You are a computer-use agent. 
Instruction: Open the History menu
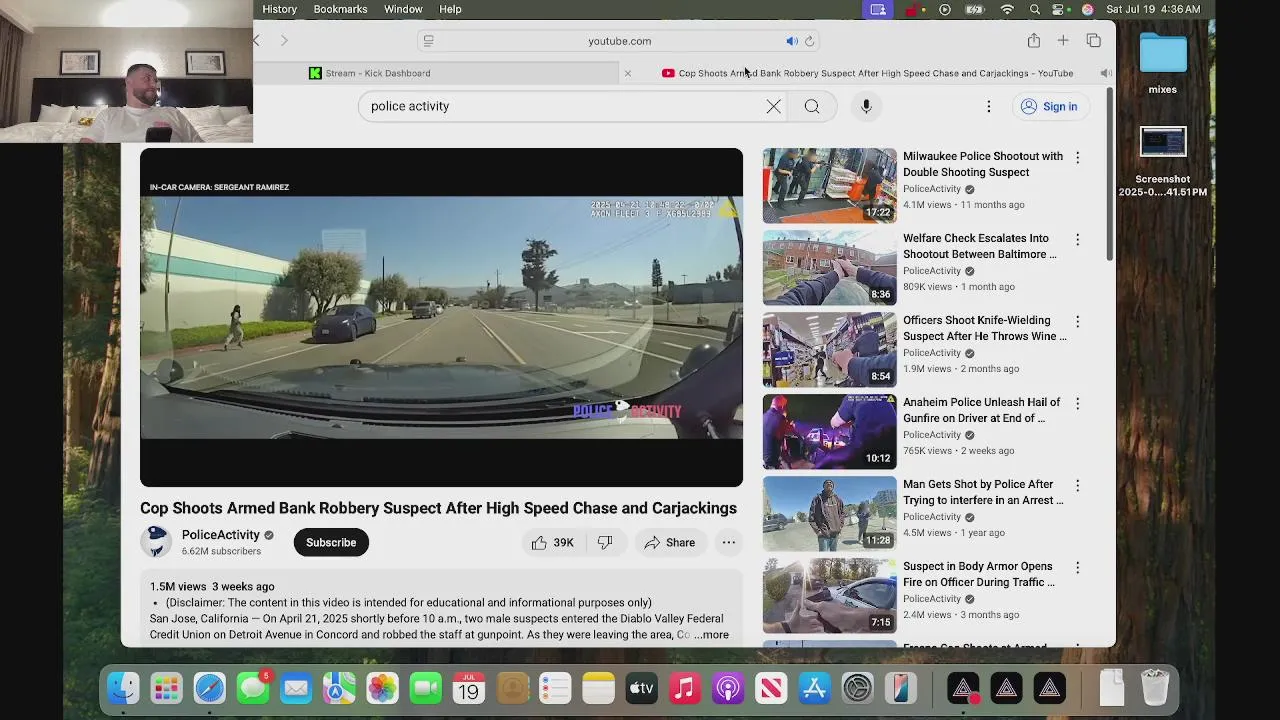pyautogui.click(x=280, y=9)
